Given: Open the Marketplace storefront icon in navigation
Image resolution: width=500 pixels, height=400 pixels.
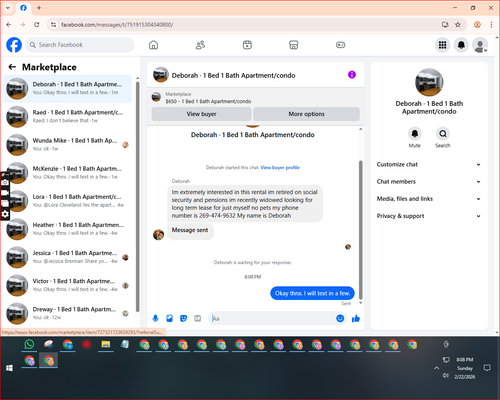Looking at the screenshot, I should (294, 45).
